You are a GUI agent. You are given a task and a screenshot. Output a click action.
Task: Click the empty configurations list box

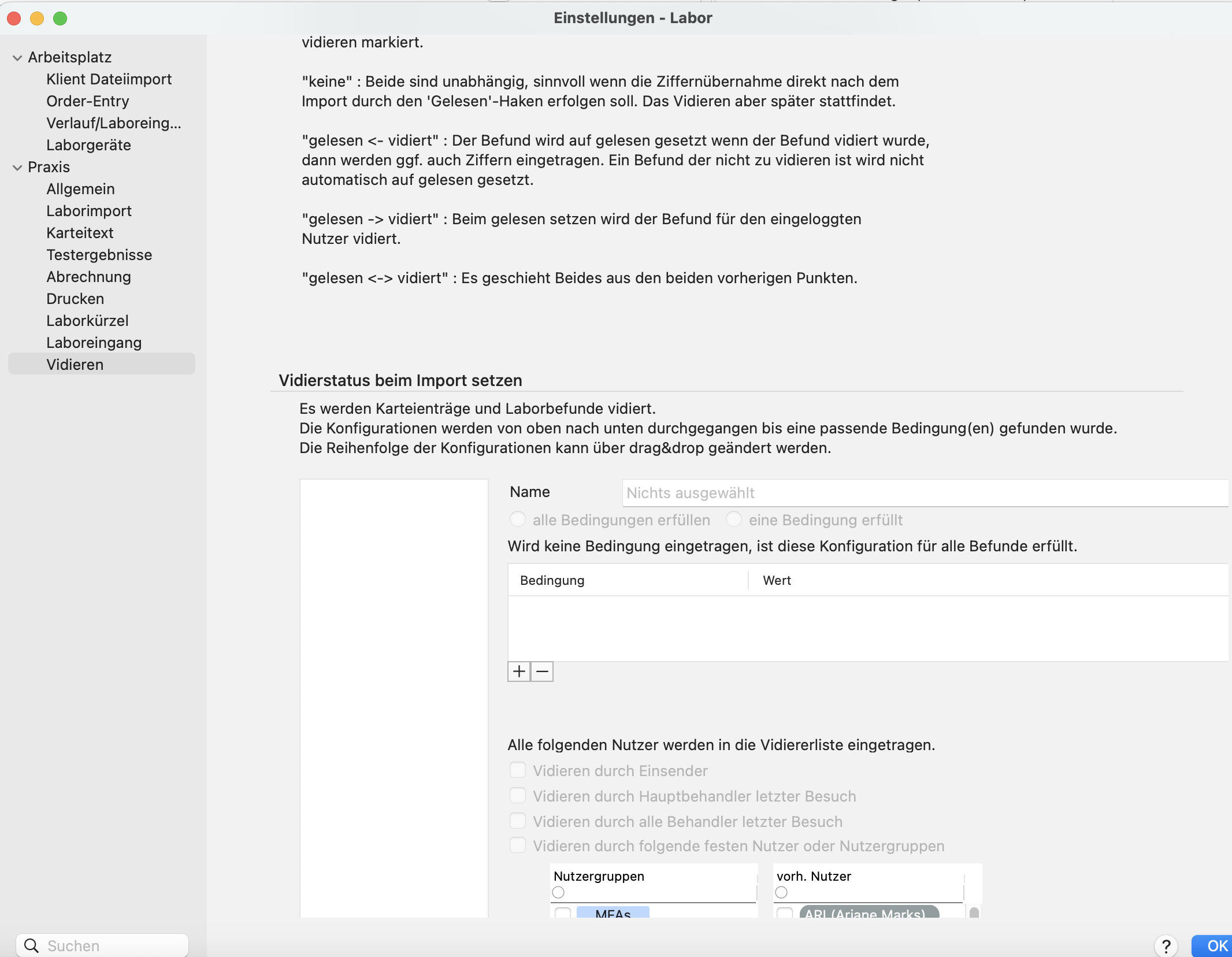tap(394, 698)
